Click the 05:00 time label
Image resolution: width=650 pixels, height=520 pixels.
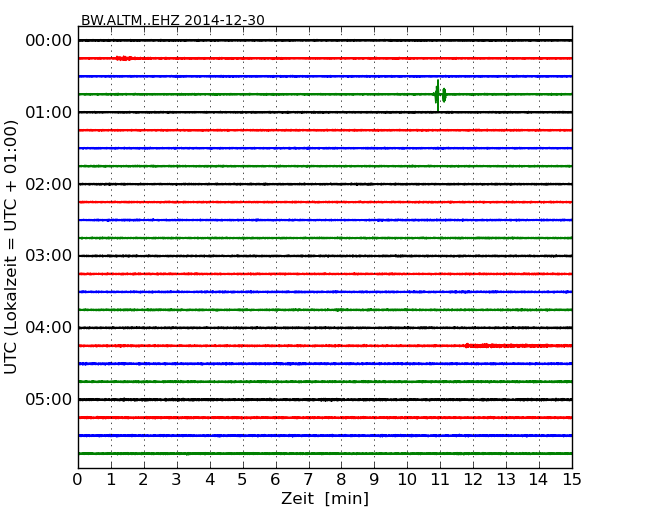49,399
